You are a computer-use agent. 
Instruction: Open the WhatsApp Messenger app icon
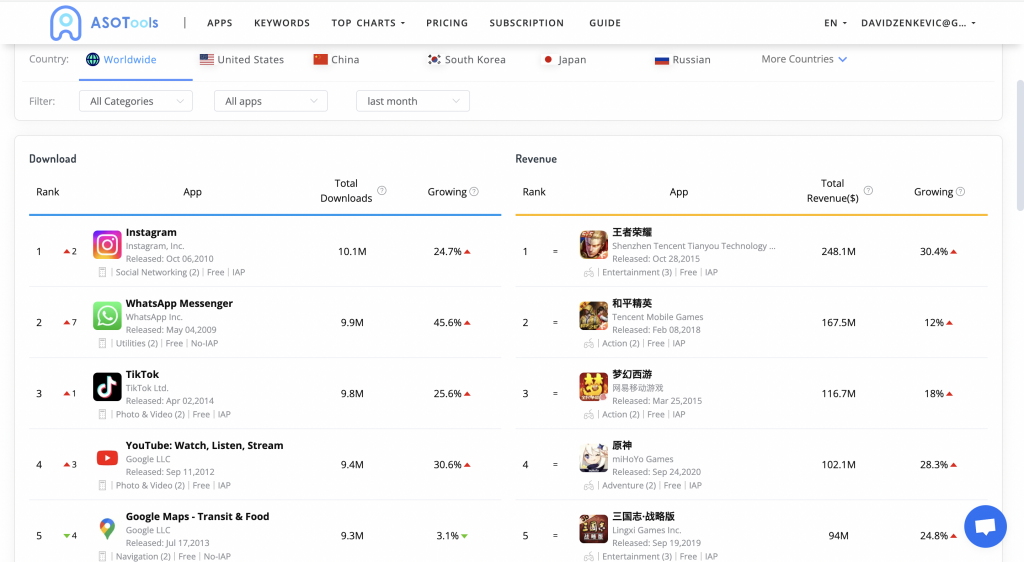coord(107,316)
